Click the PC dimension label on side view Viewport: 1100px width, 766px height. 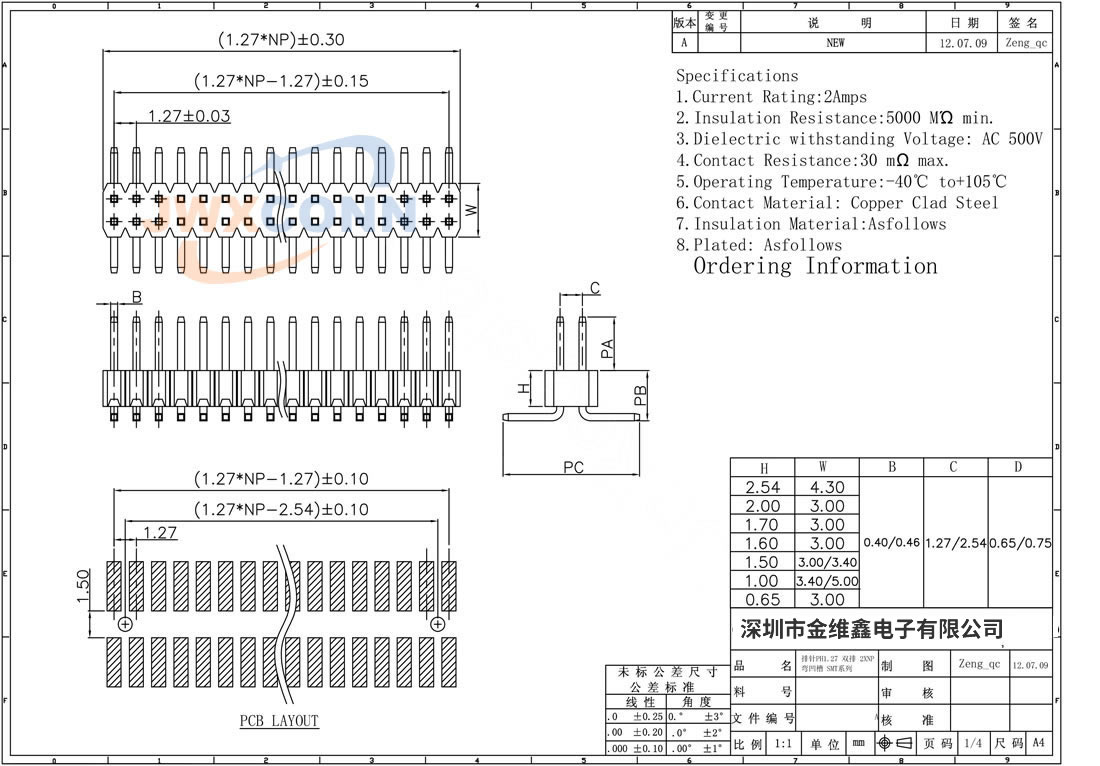[x=573, y=467]
